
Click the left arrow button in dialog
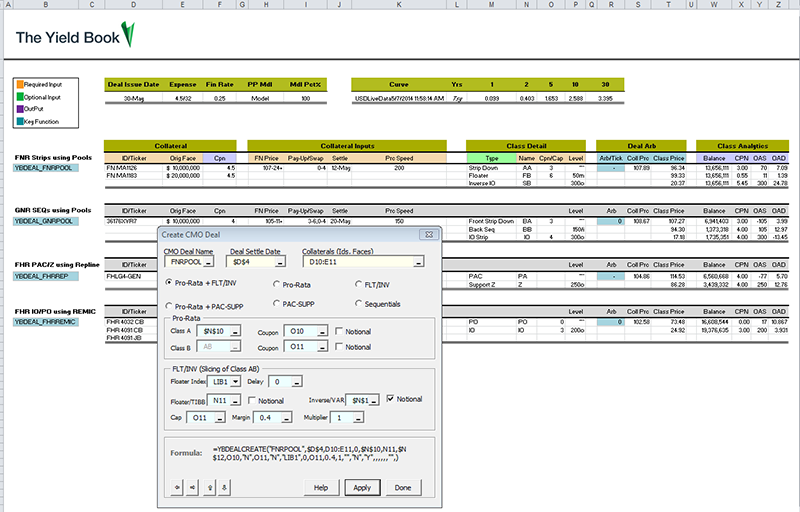pos(177,487)
